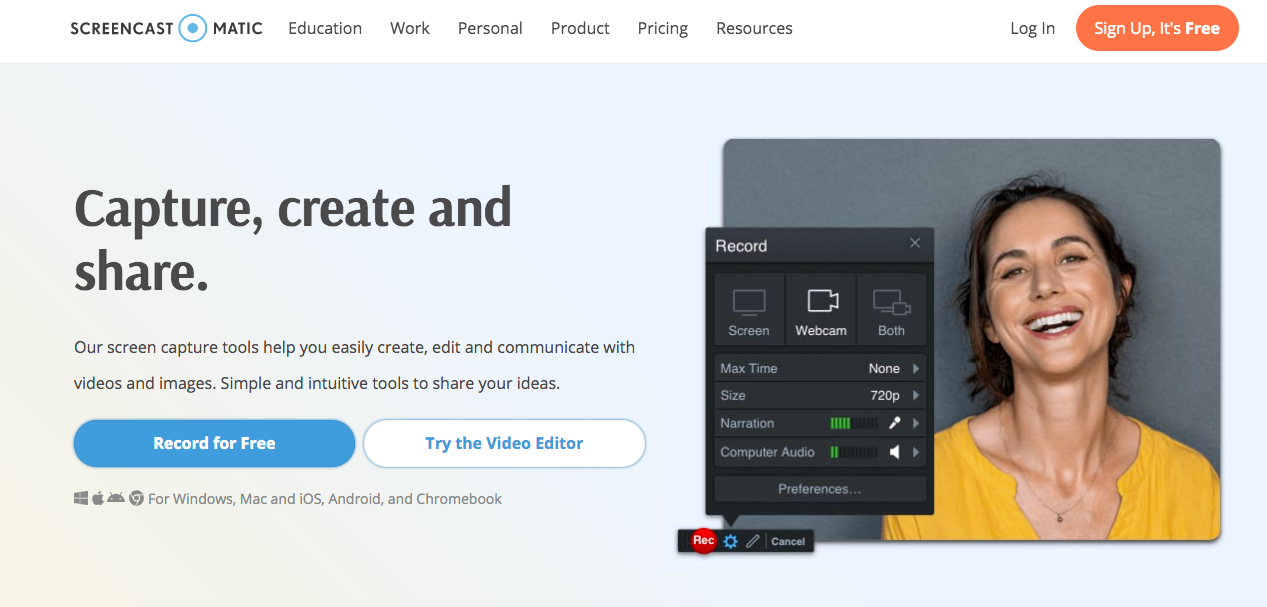Click the Record panel title text
Image resolution: width=1267 pixels, height=607 pixels.
[741, 246]
